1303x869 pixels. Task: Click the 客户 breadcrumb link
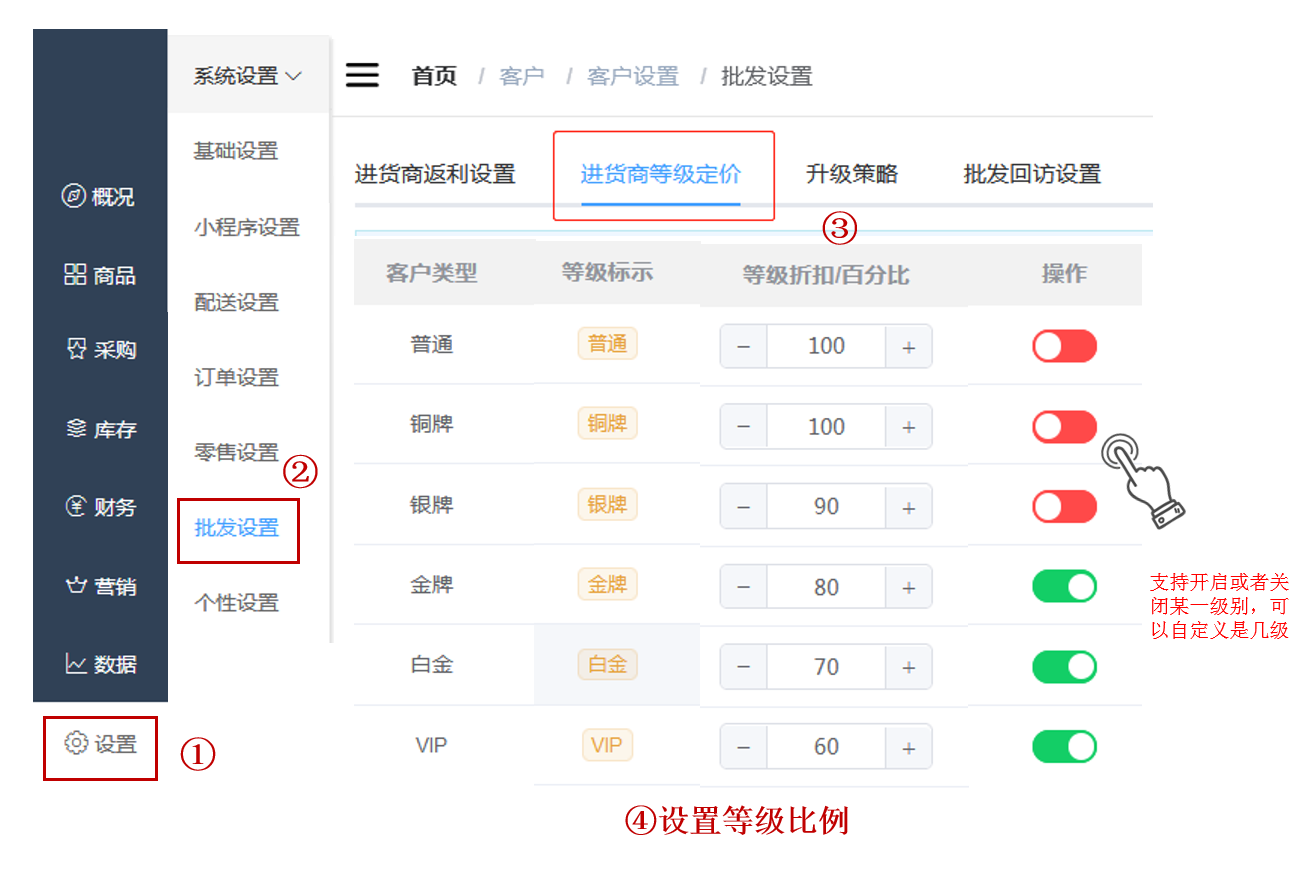[x=521, y=76]
